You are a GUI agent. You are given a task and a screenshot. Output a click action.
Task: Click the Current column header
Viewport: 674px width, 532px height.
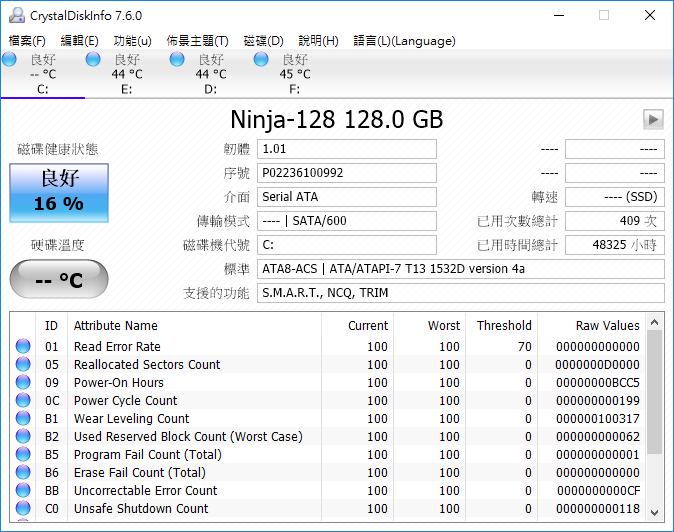(x=357, y=325)
